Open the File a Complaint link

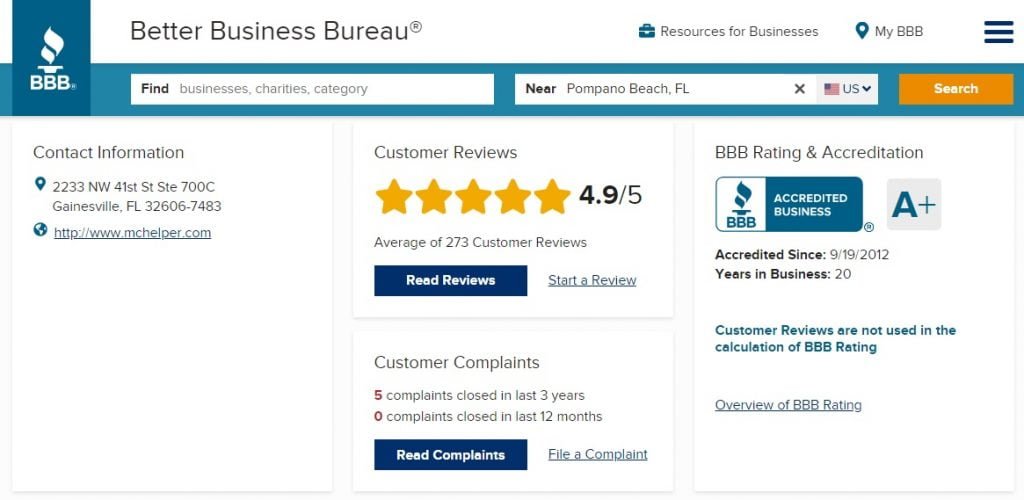point(597,455)
